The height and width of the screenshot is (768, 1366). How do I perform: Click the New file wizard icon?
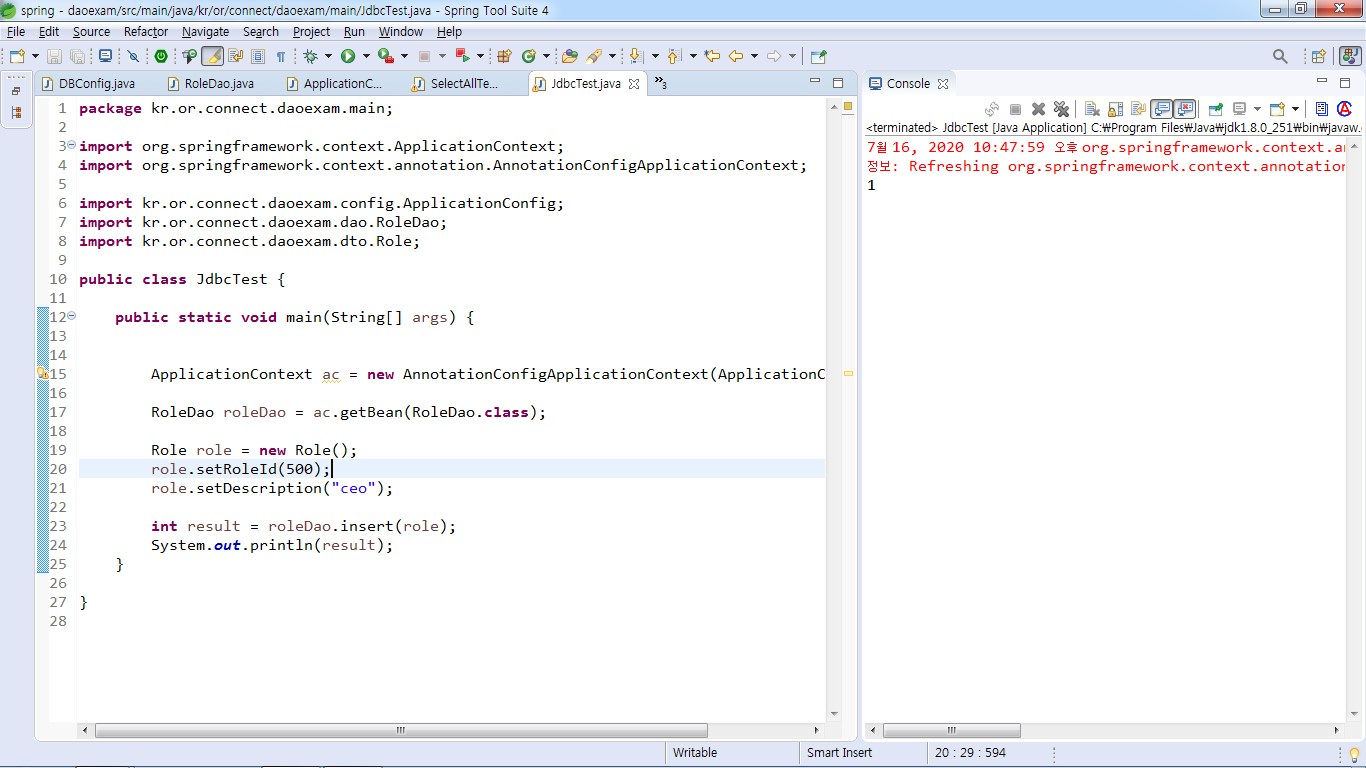click(x=16, y=56)
